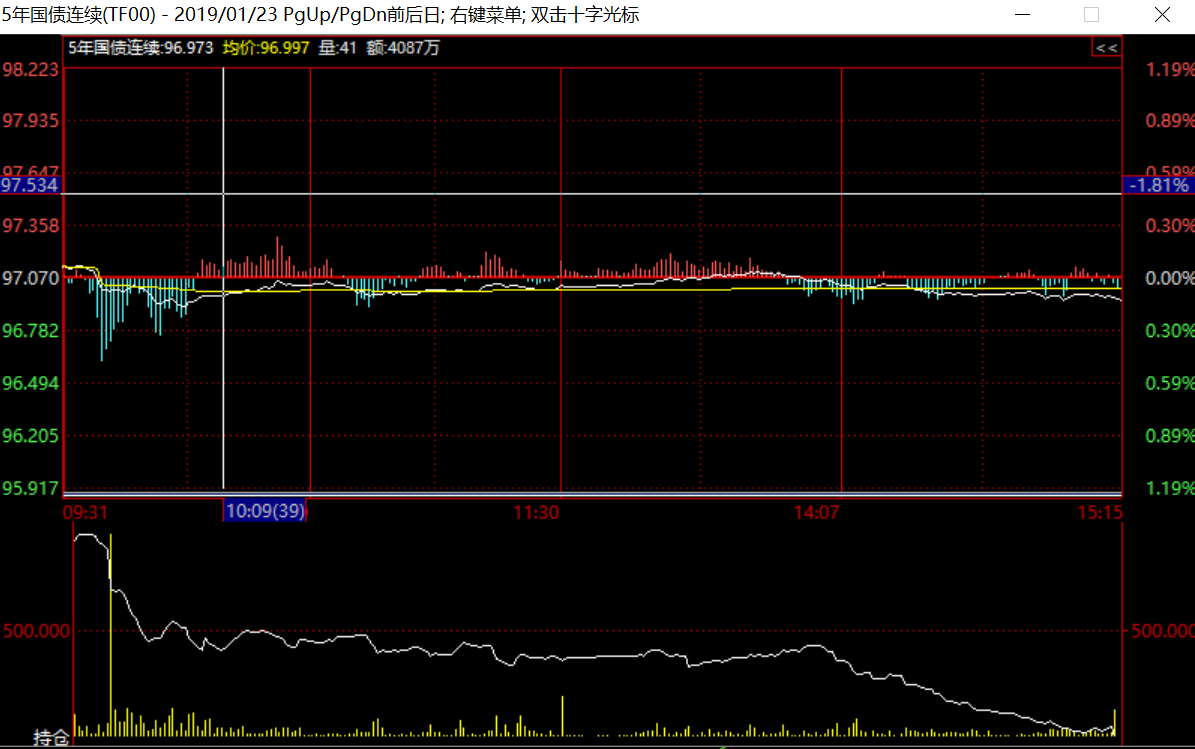Click the 量:41 volume readout

(338, 47)
